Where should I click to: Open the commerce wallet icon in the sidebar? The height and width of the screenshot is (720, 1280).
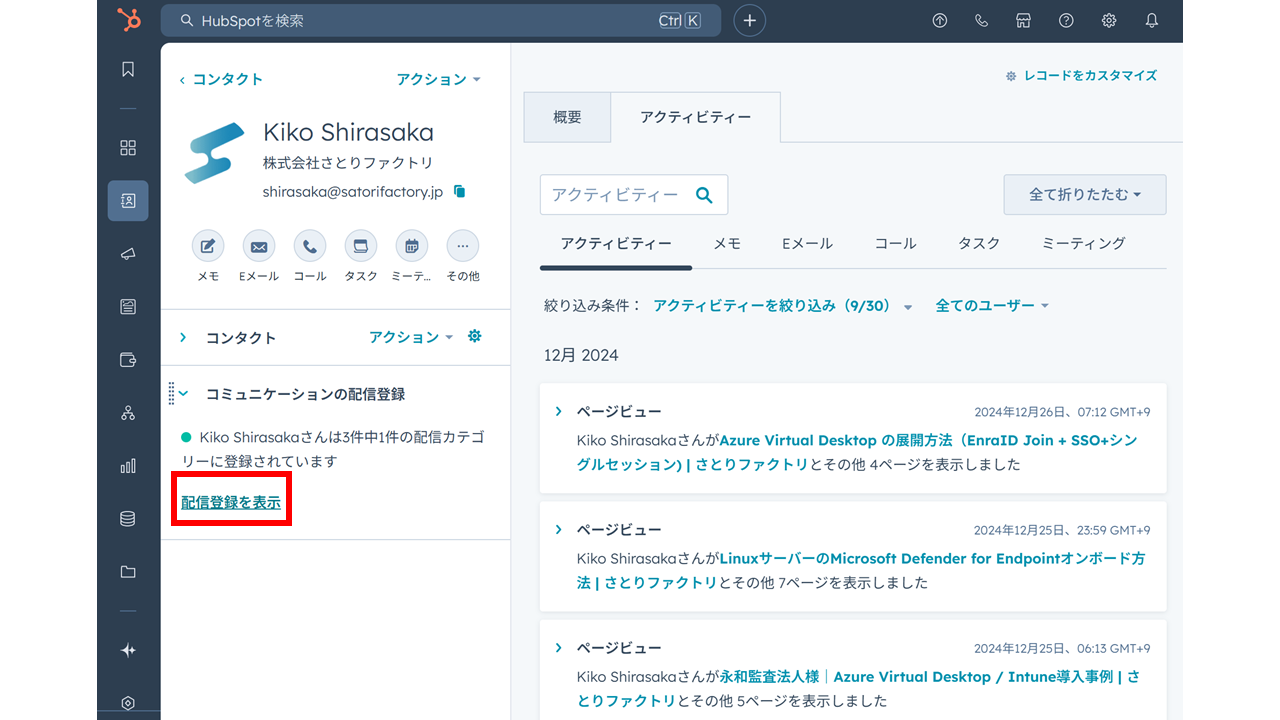point(128,360)
